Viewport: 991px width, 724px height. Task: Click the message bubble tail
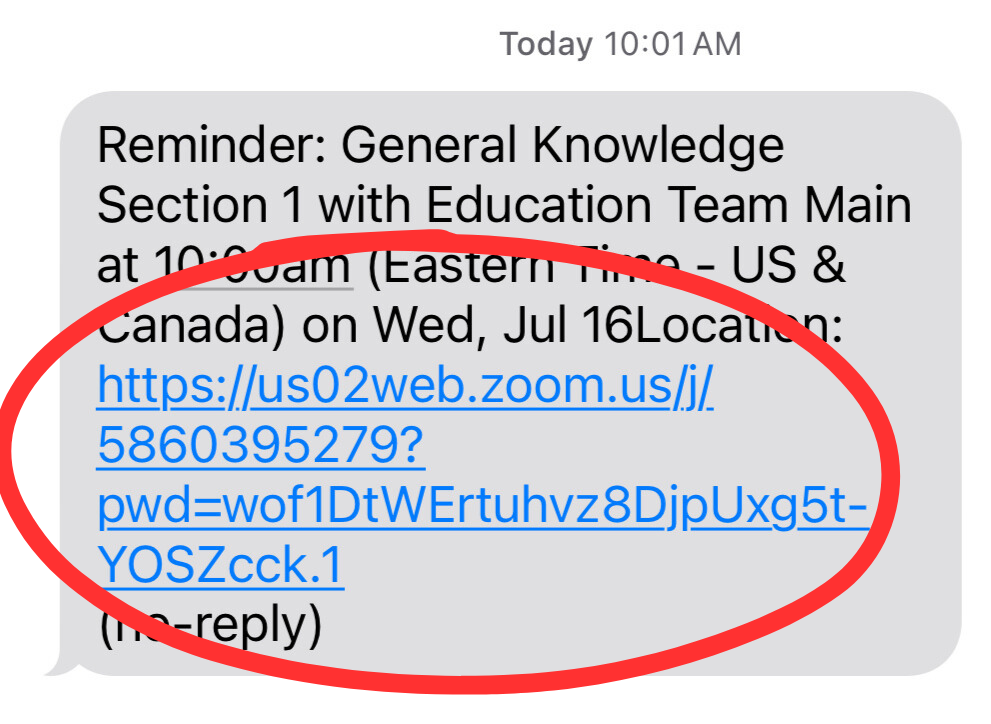click(x=60, y=664)
